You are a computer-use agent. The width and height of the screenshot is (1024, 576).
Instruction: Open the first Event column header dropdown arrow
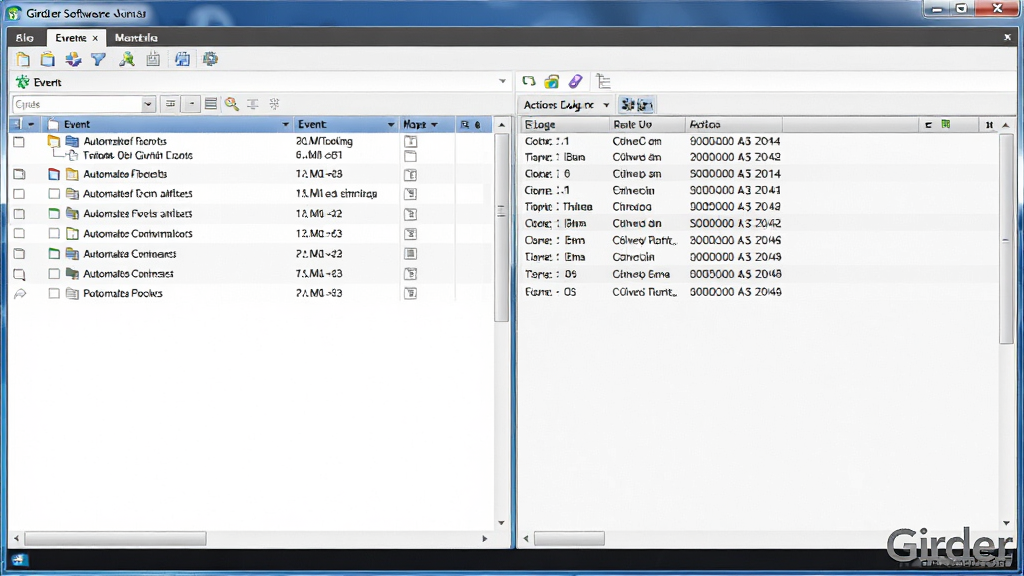click(285, 124)
